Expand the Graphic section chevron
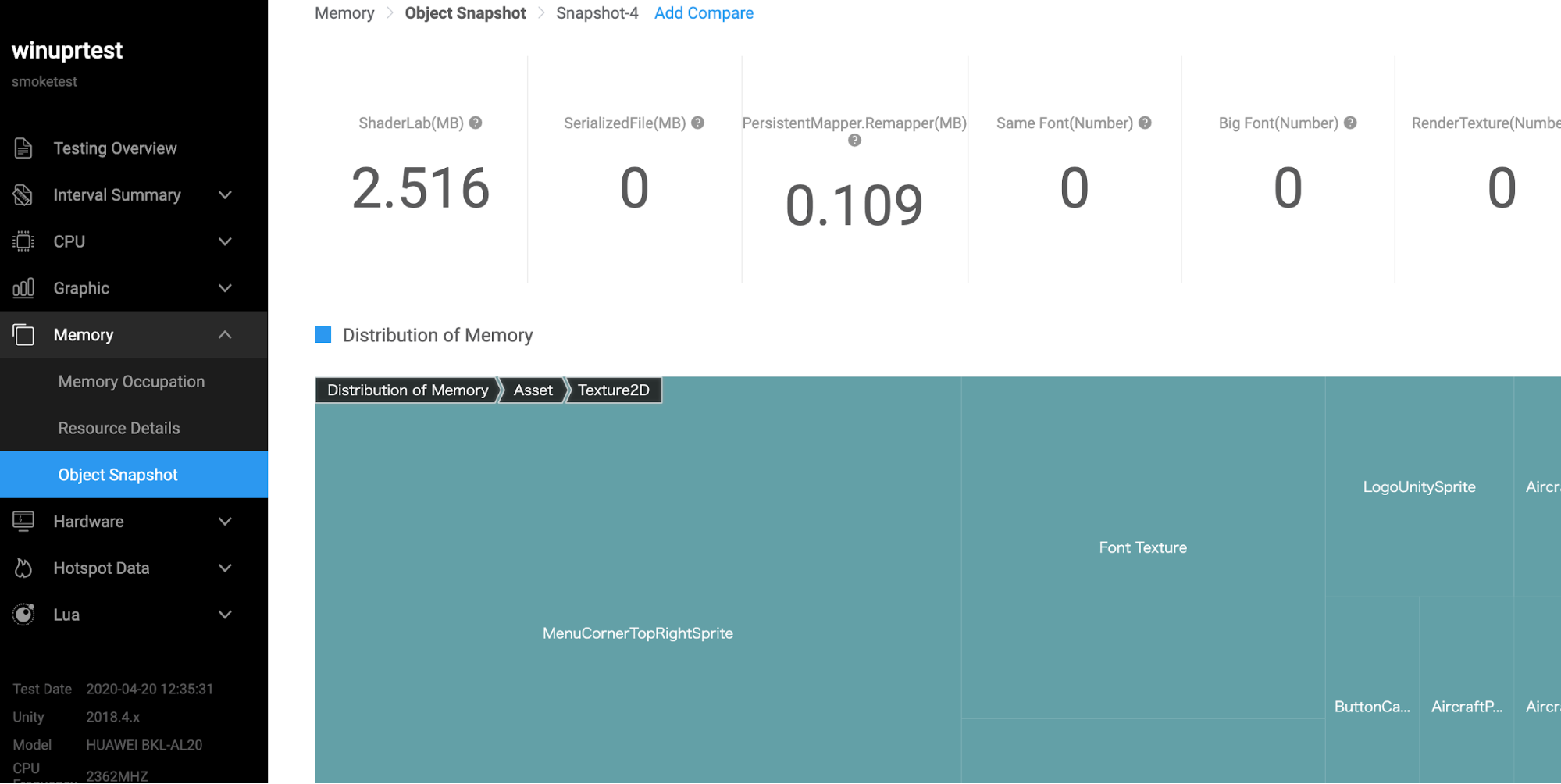The image size is (1561, 784). [225, 288]
